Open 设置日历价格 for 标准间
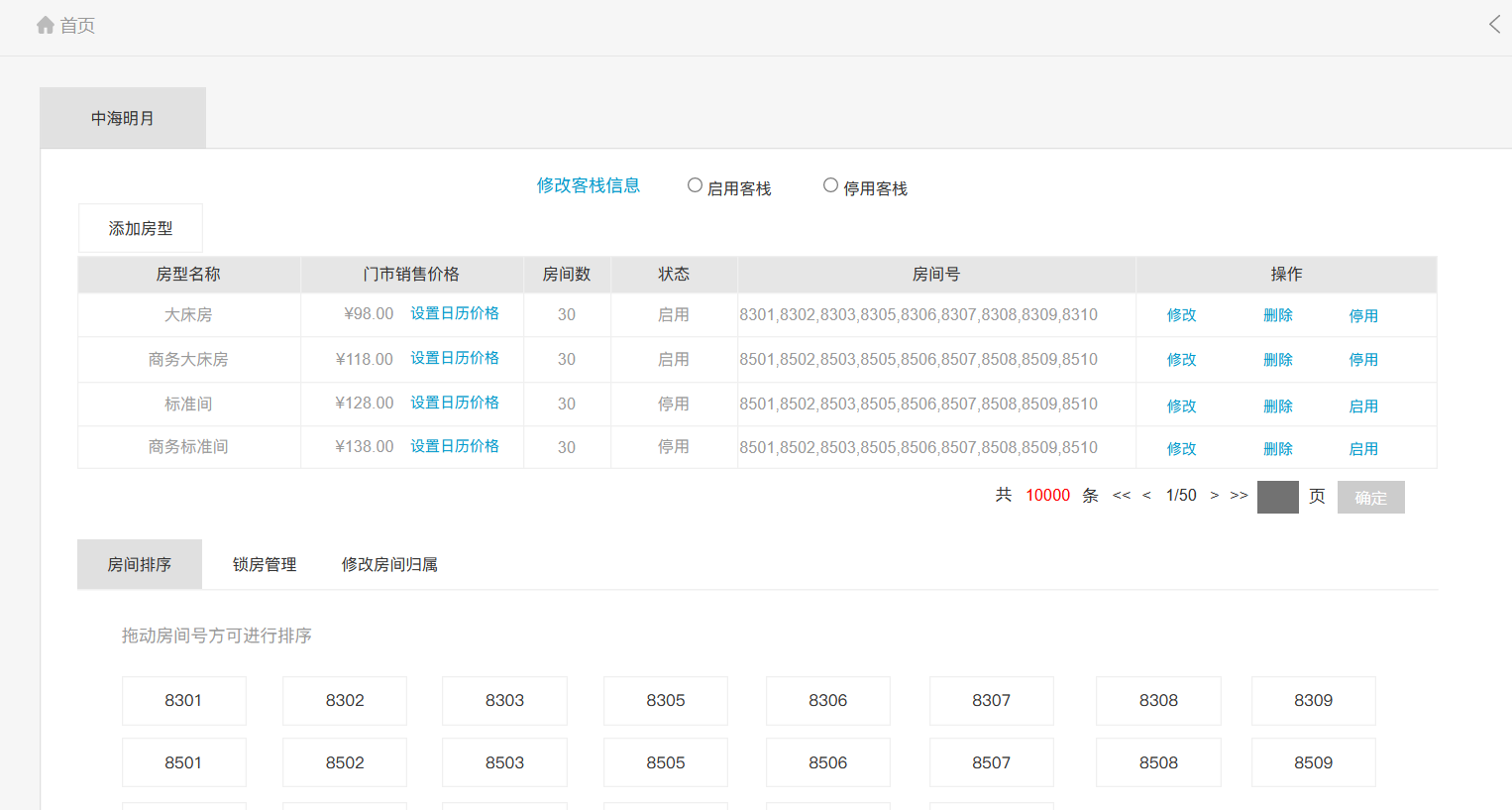The image size is (1512, 810). [455, 403]
